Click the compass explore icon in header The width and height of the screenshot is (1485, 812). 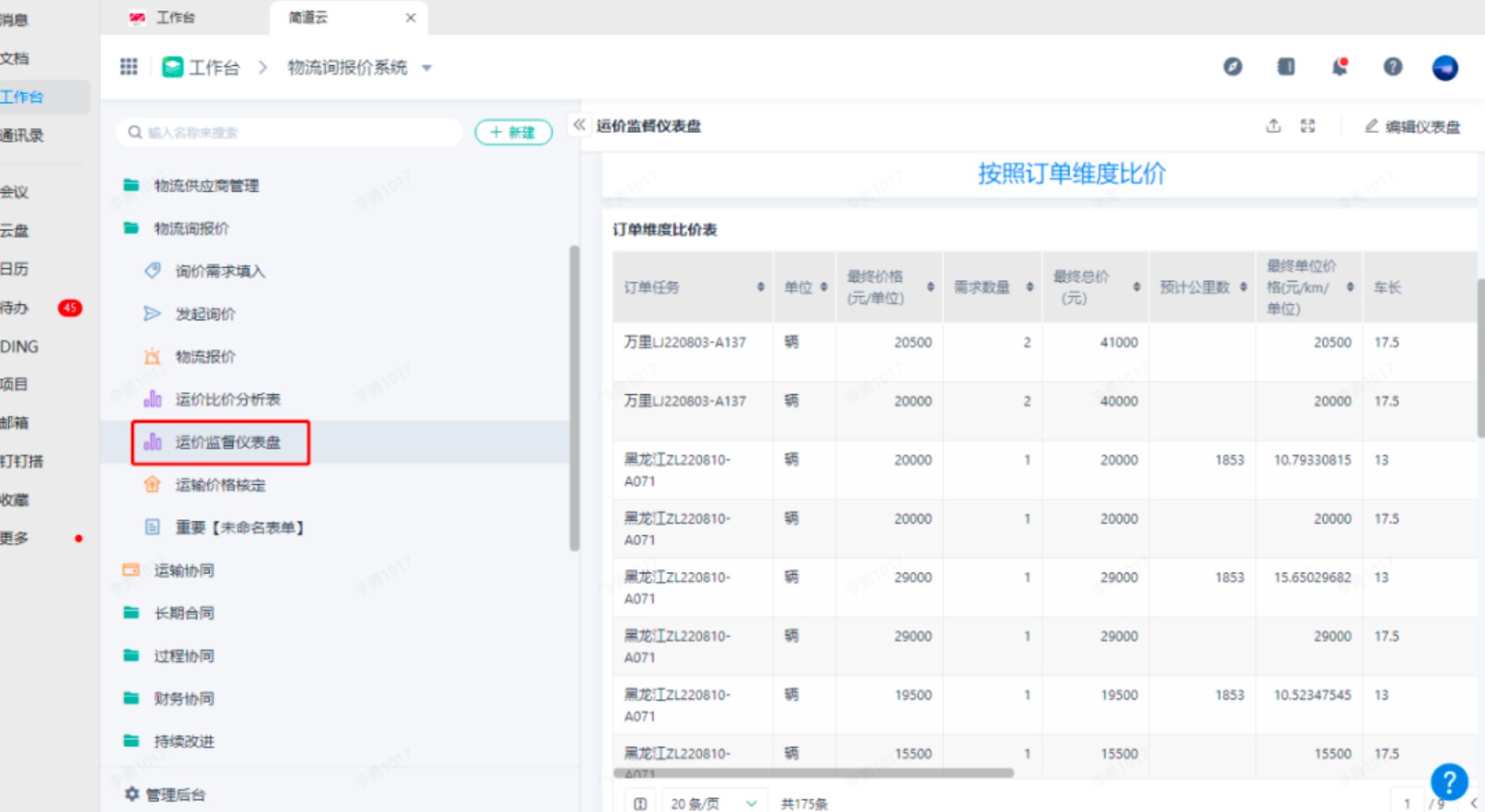[1232, 67]
